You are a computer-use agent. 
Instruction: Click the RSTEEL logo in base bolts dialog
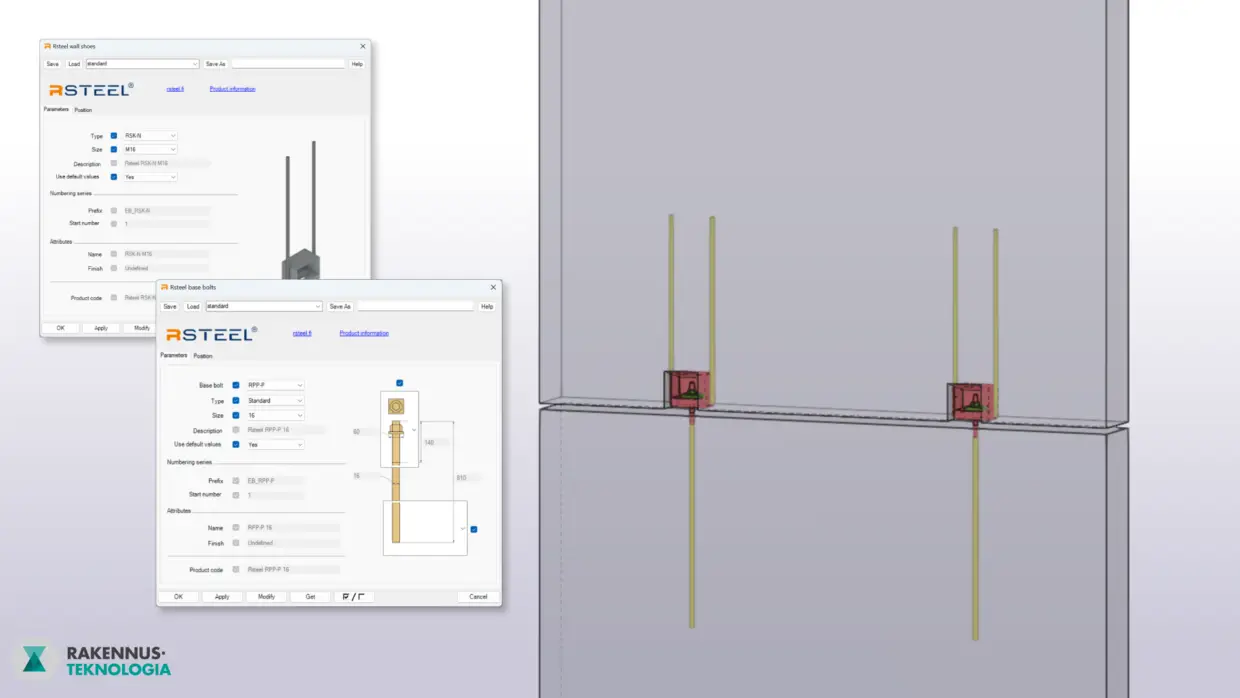coord(211,334)
